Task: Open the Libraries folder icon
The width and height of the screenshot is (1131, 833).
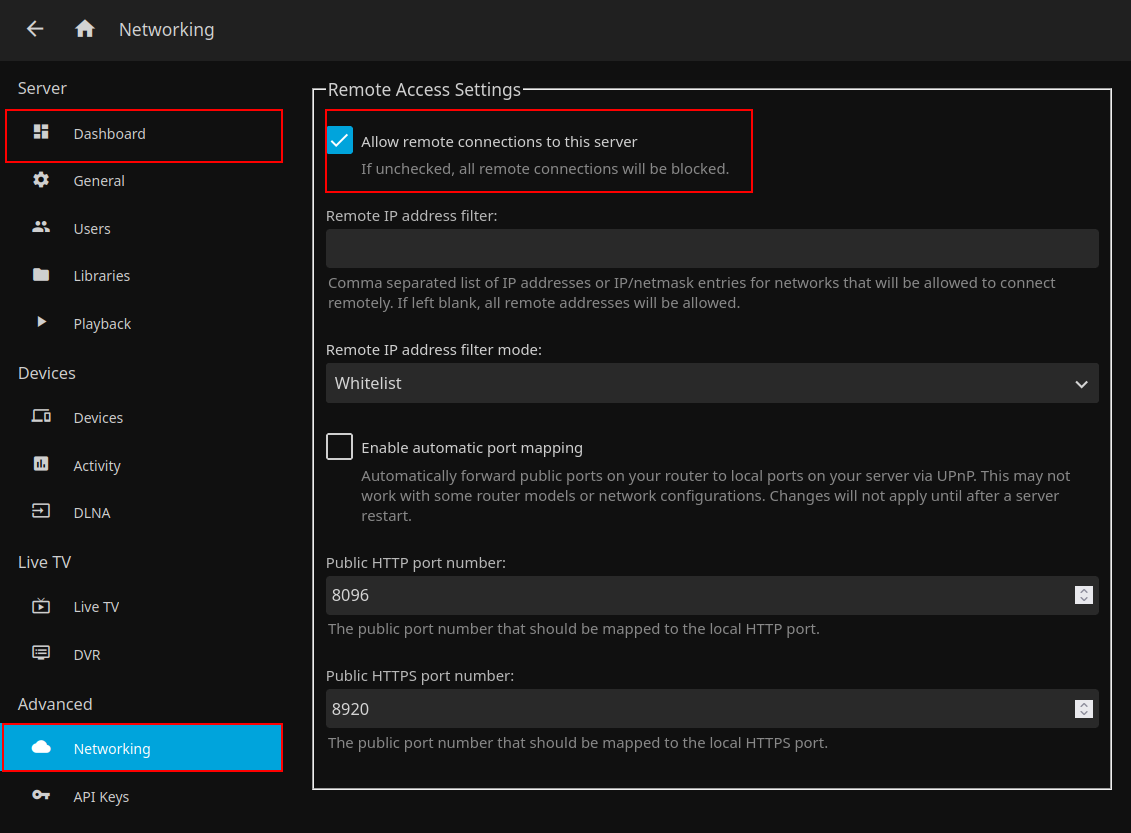Action: 41,275
